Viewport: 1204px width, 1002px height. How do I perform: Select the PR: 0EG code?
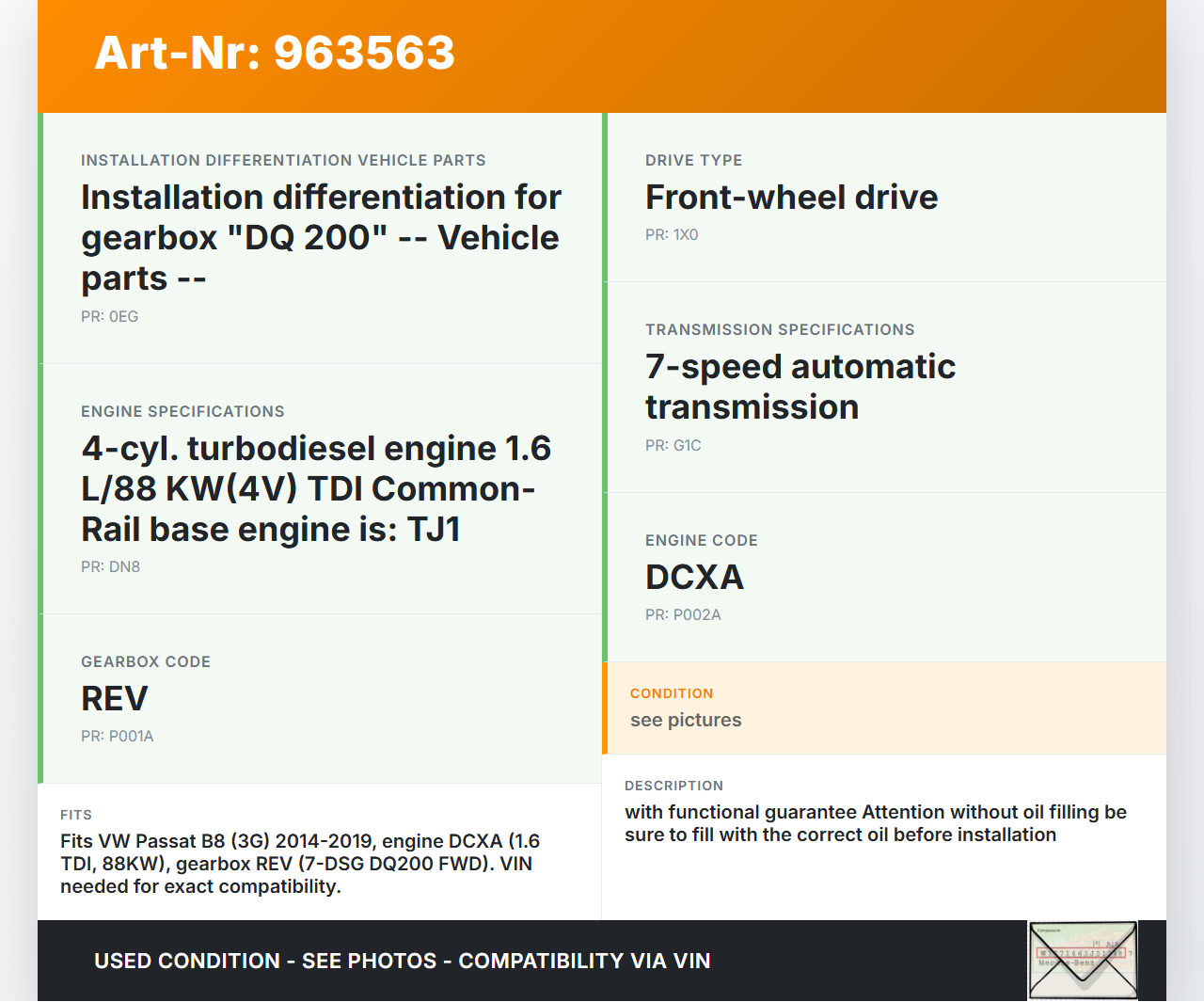coord(110,317)
